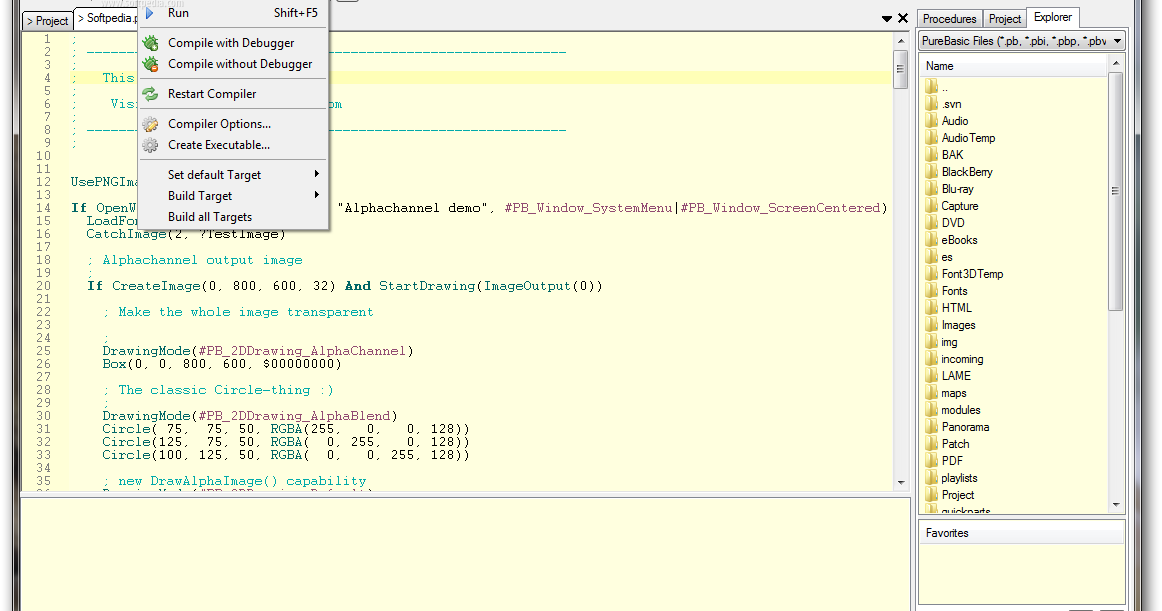Click the editor scrollbar up arrow
Screen dimensions: 1162x611
pyautogui.click(x=901, y=41)
